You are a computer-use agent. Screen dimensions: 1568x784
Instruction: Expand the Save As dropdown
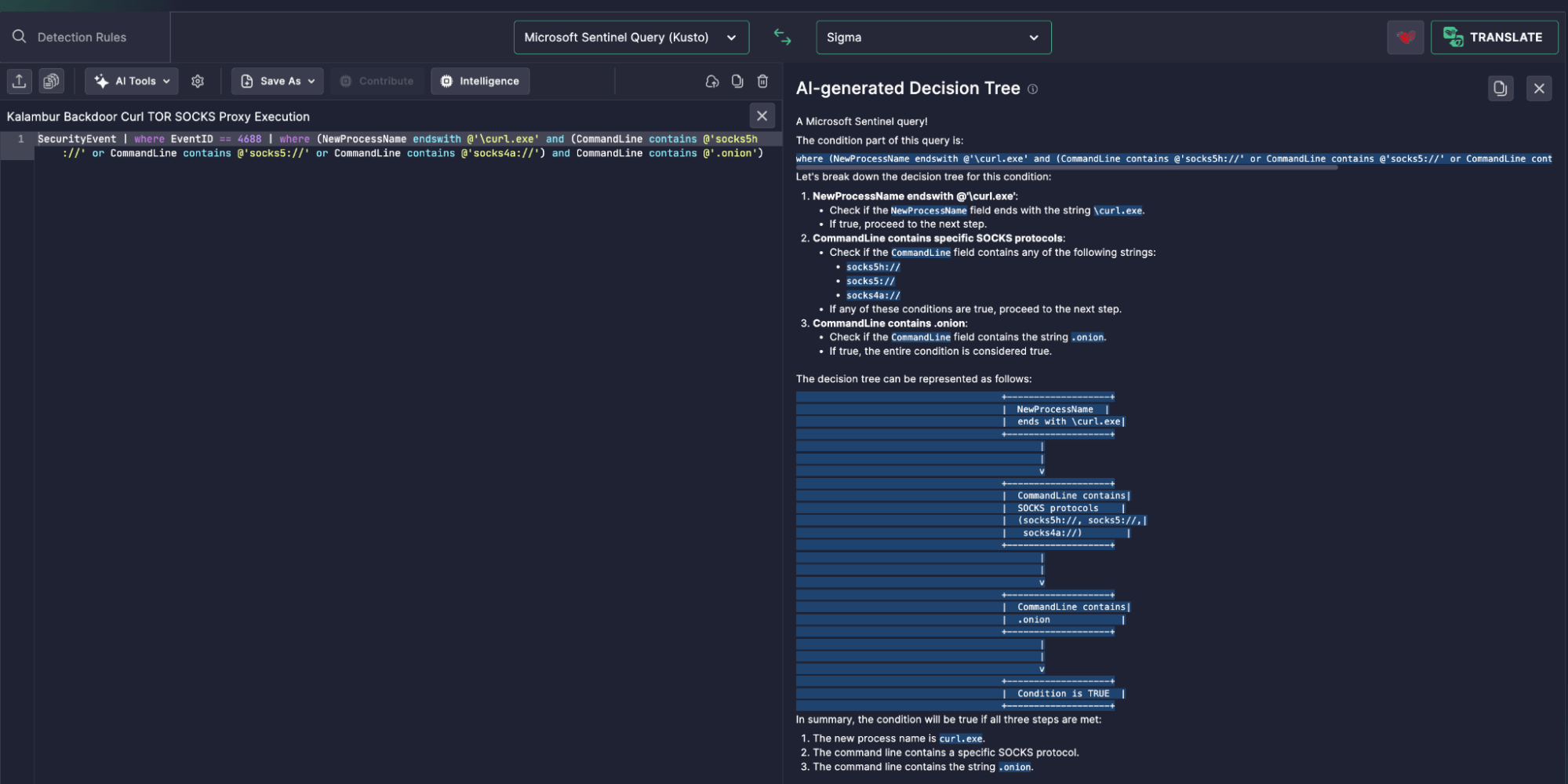pos(278,81)
